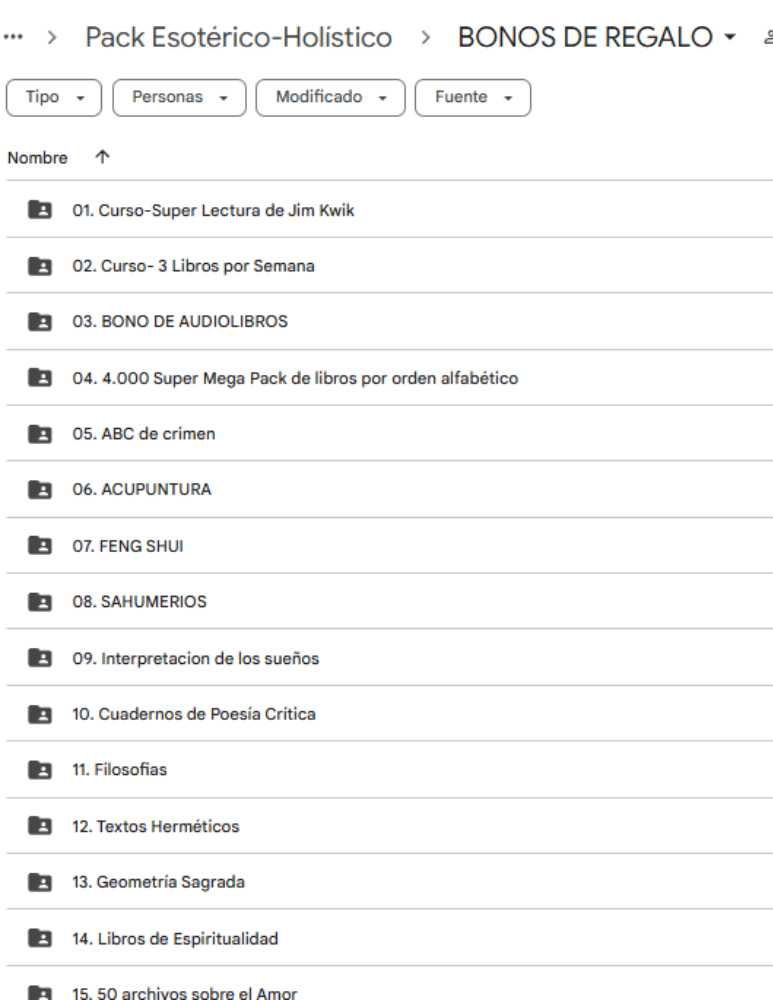Open the Personas filter dropdown
Screen dimensions: 773x1000
coord(179,98)
